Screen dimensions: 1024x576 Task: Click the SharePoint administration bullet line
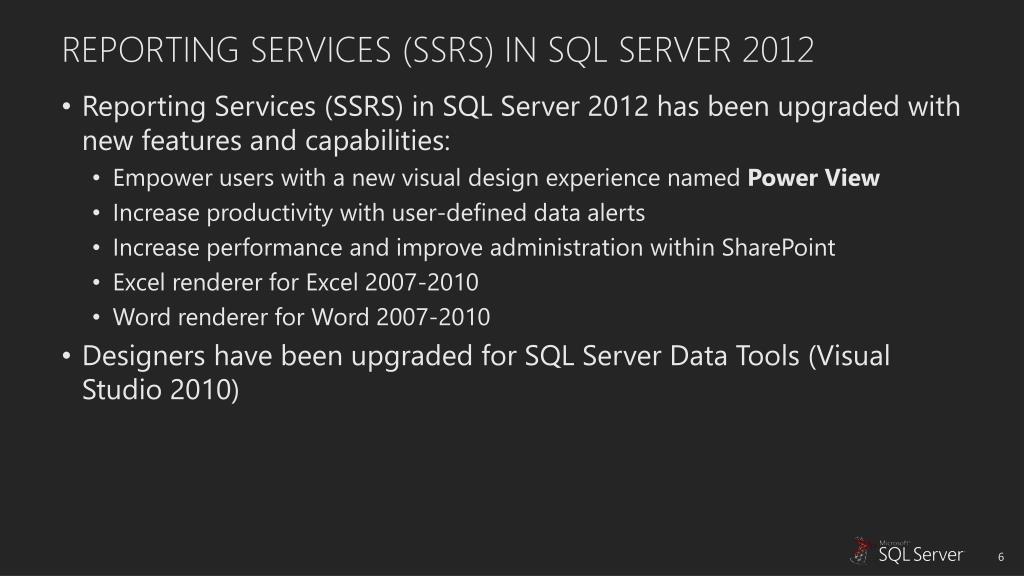(x=474, y=248)
